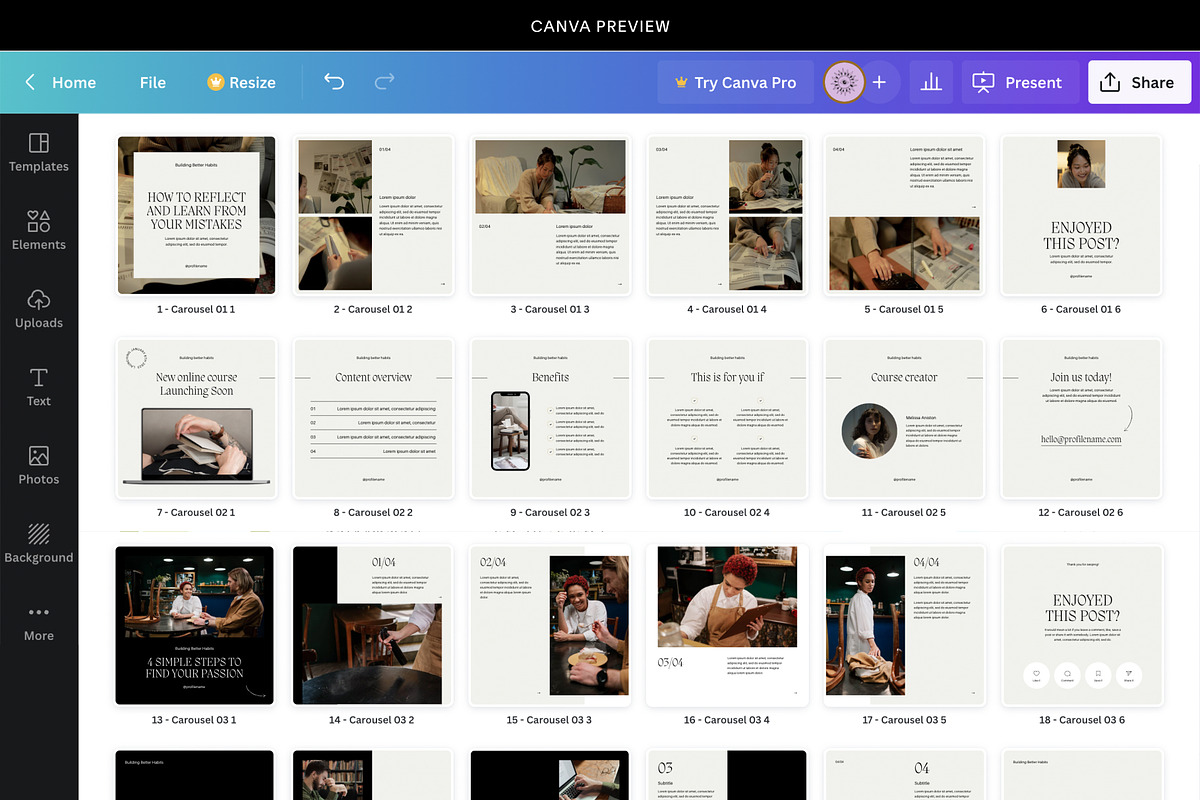This screenshot has height=800, width=1200.
Task: Go back with the Home chevron arrow
Action: coord(30,82)
